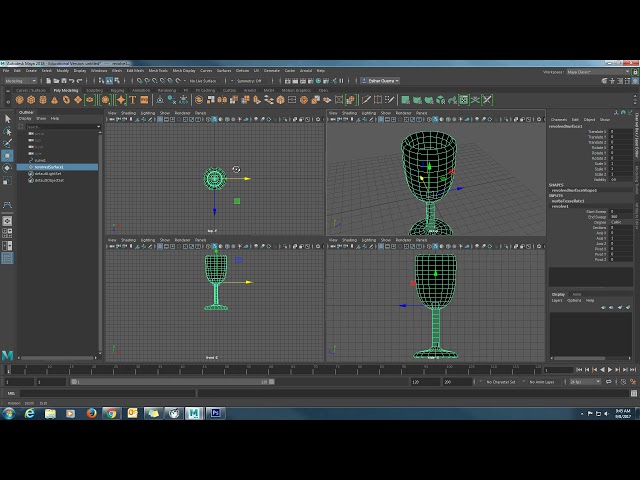Viewport: 640px width, 480px height.
Task: Toggle snap to curves icon
Action: 147,81
